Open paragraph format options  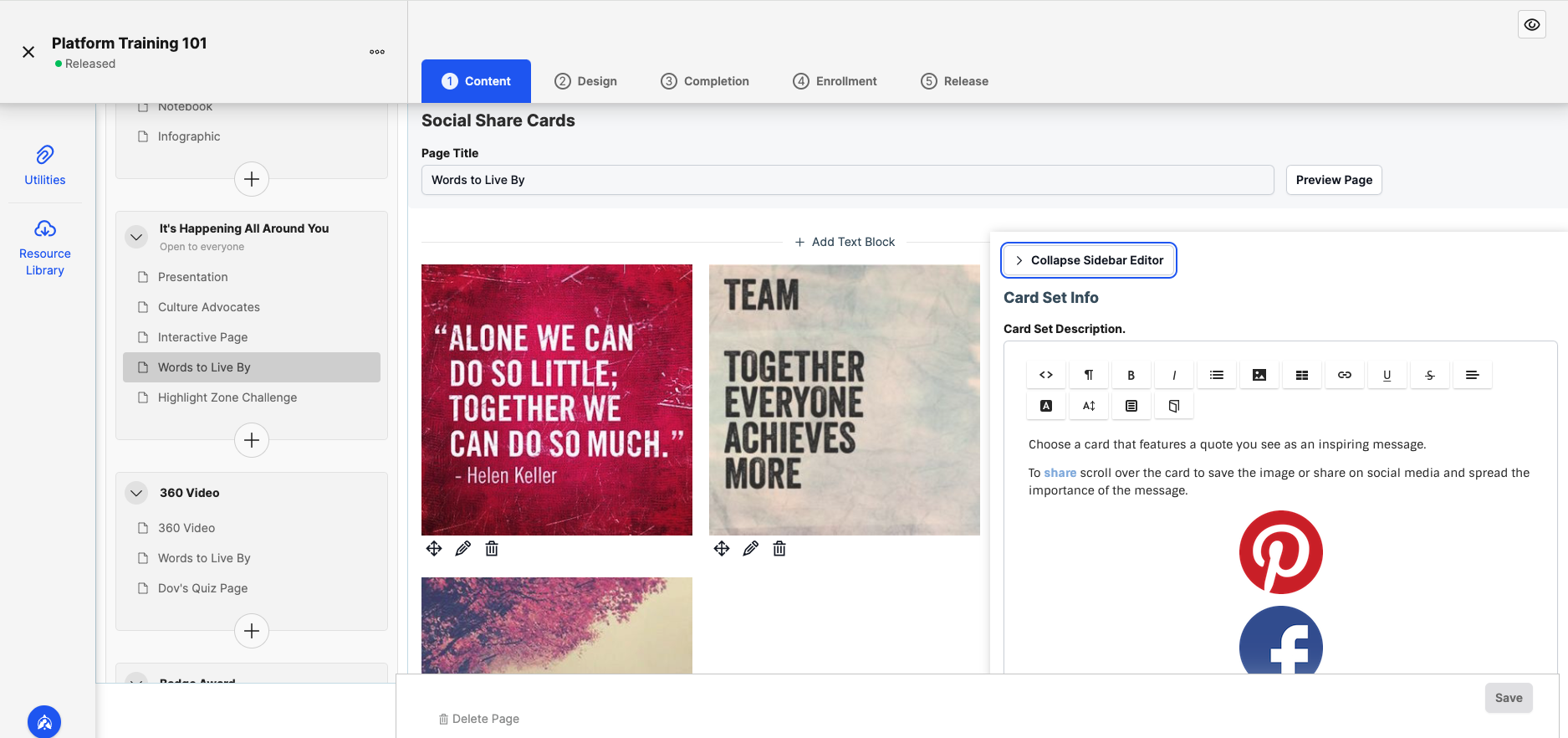tap(1089, 375)
